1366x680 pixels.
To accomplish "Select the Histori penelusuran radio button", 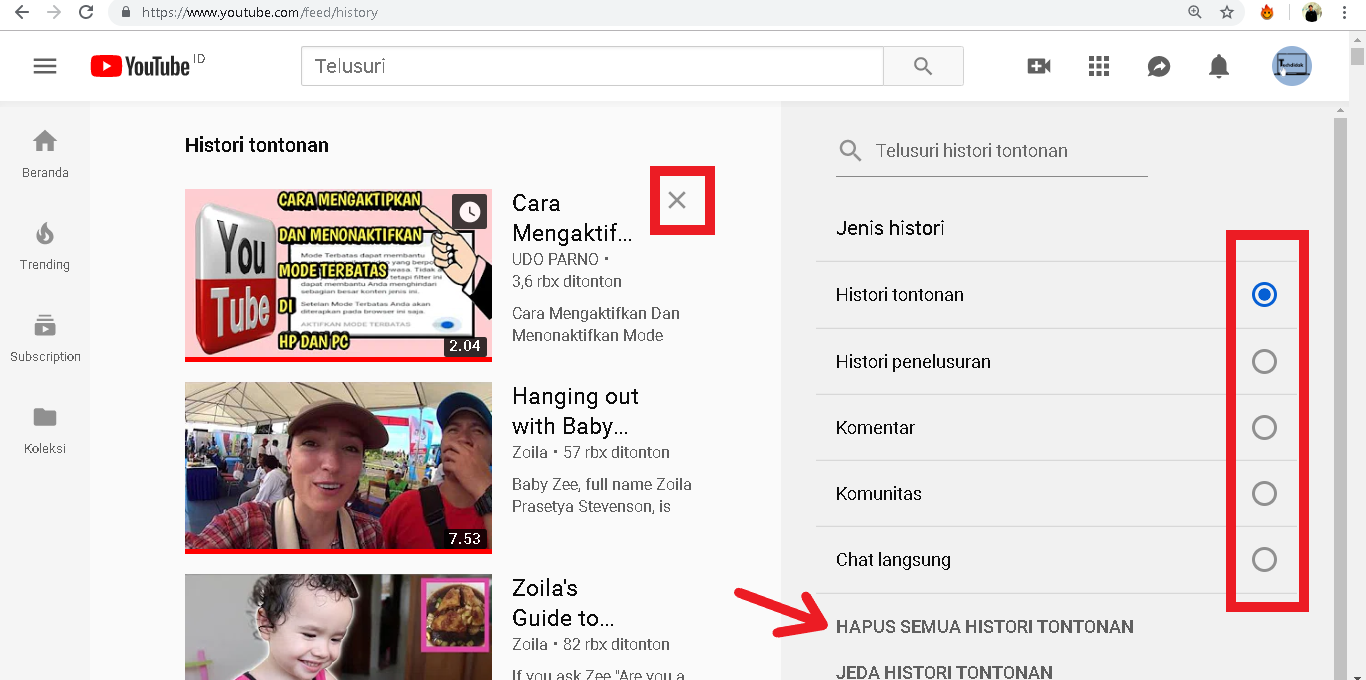I will coord(1264,361).
